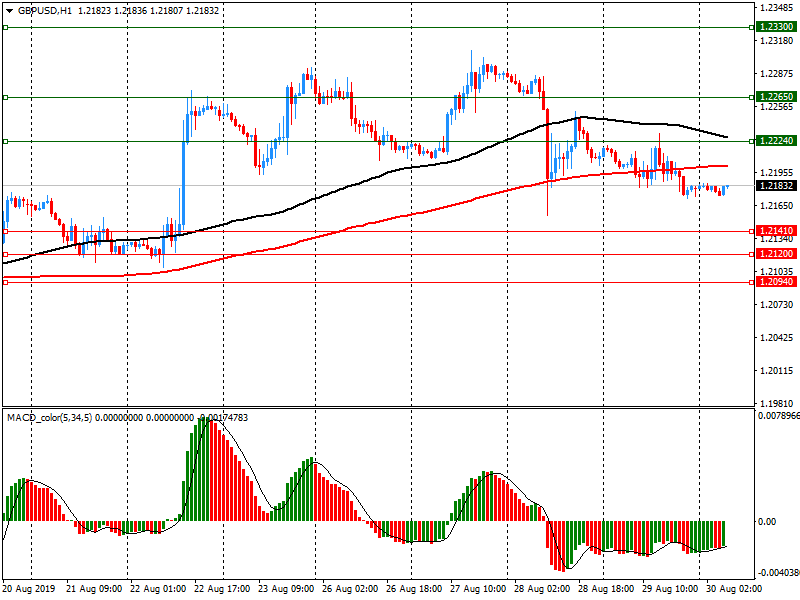Click the 1.20425 price scale value
This screenshot has height=600, width=800.
click(777, 338)
